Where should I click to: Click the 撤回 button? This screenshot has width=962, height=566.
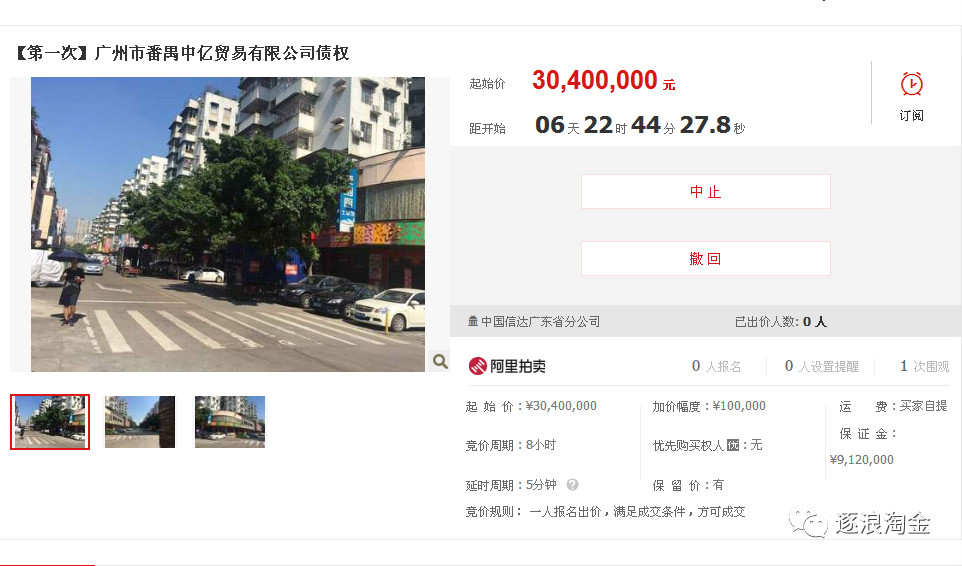point(706,258)
